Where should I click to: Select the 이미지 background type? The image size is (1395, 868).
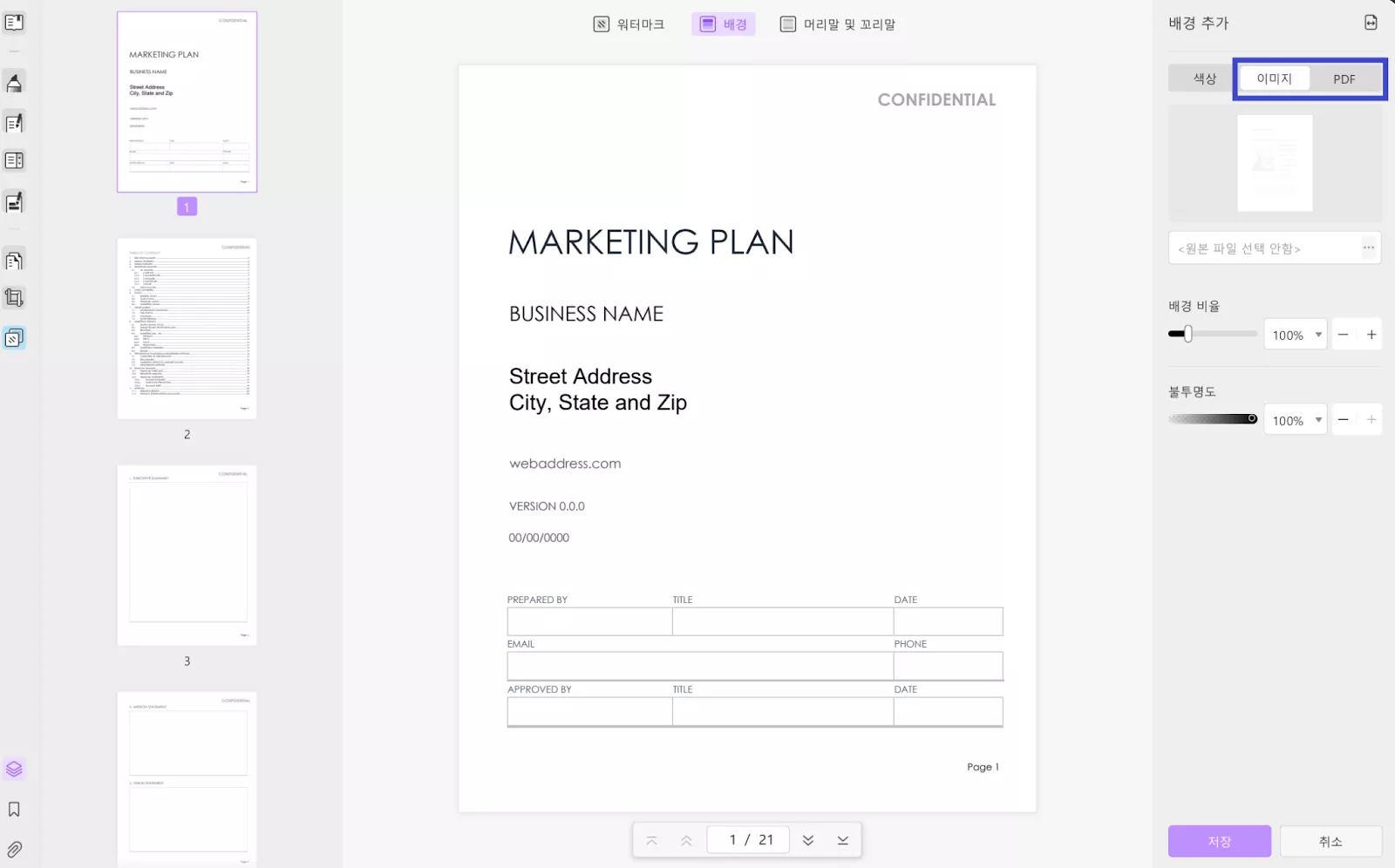[1274, 78]
